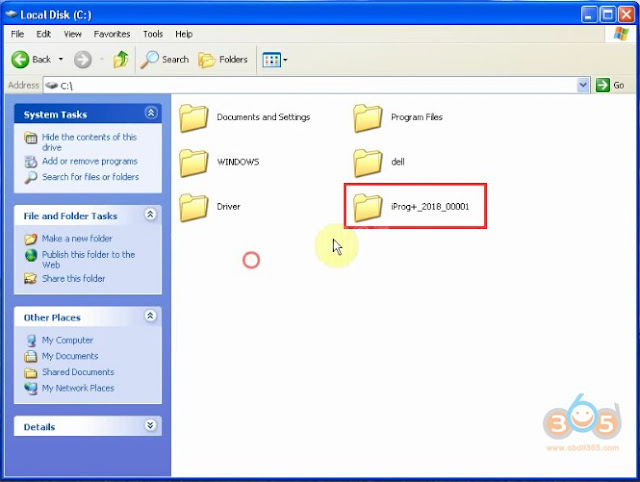
Task: Click the My Computer icon in sidebar
Action: point(31,340)
